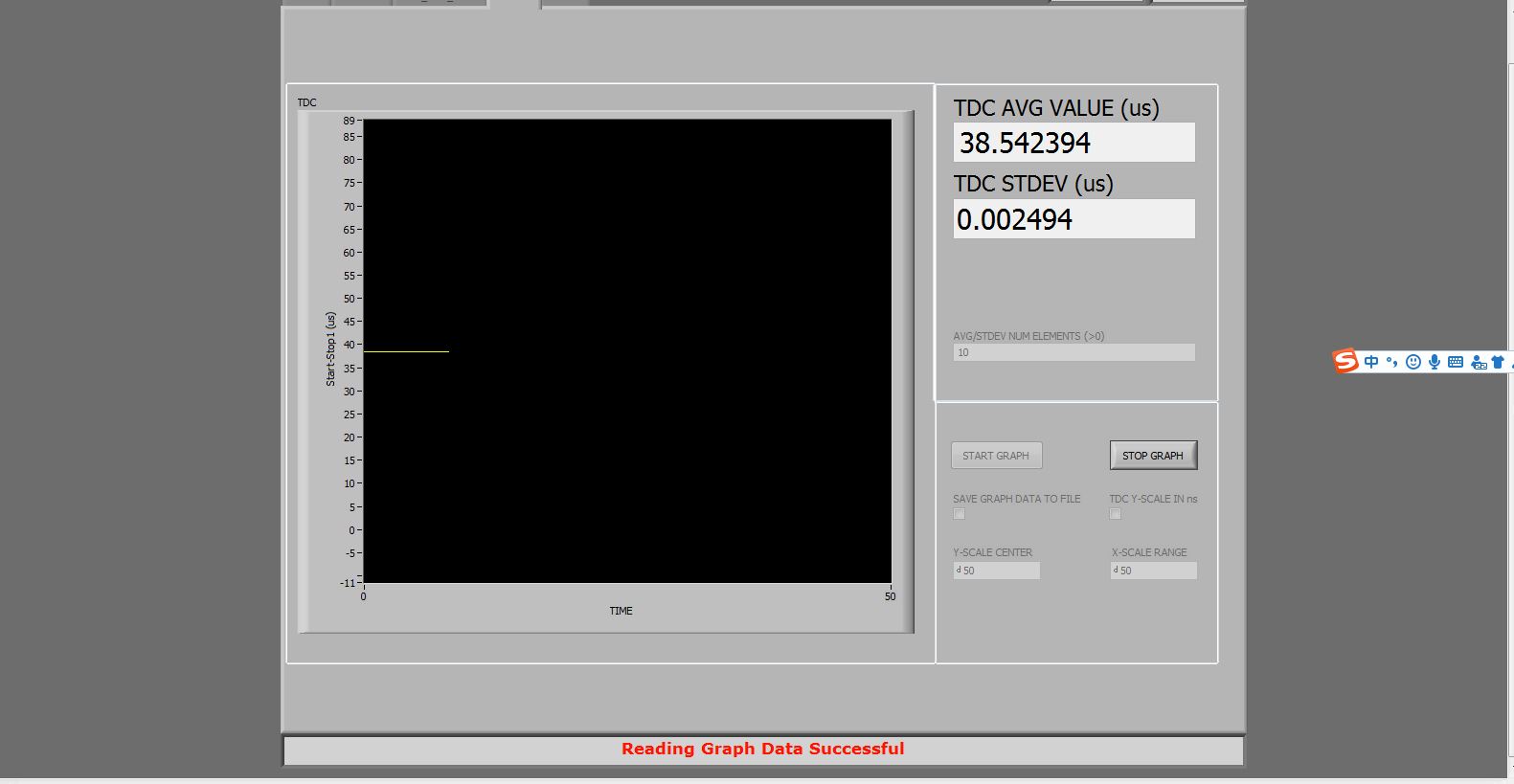Enable the TDC Y-SCALE IN ns checkbox
This screenshot has width=1514, height=784.
(x=1115, y=514)
